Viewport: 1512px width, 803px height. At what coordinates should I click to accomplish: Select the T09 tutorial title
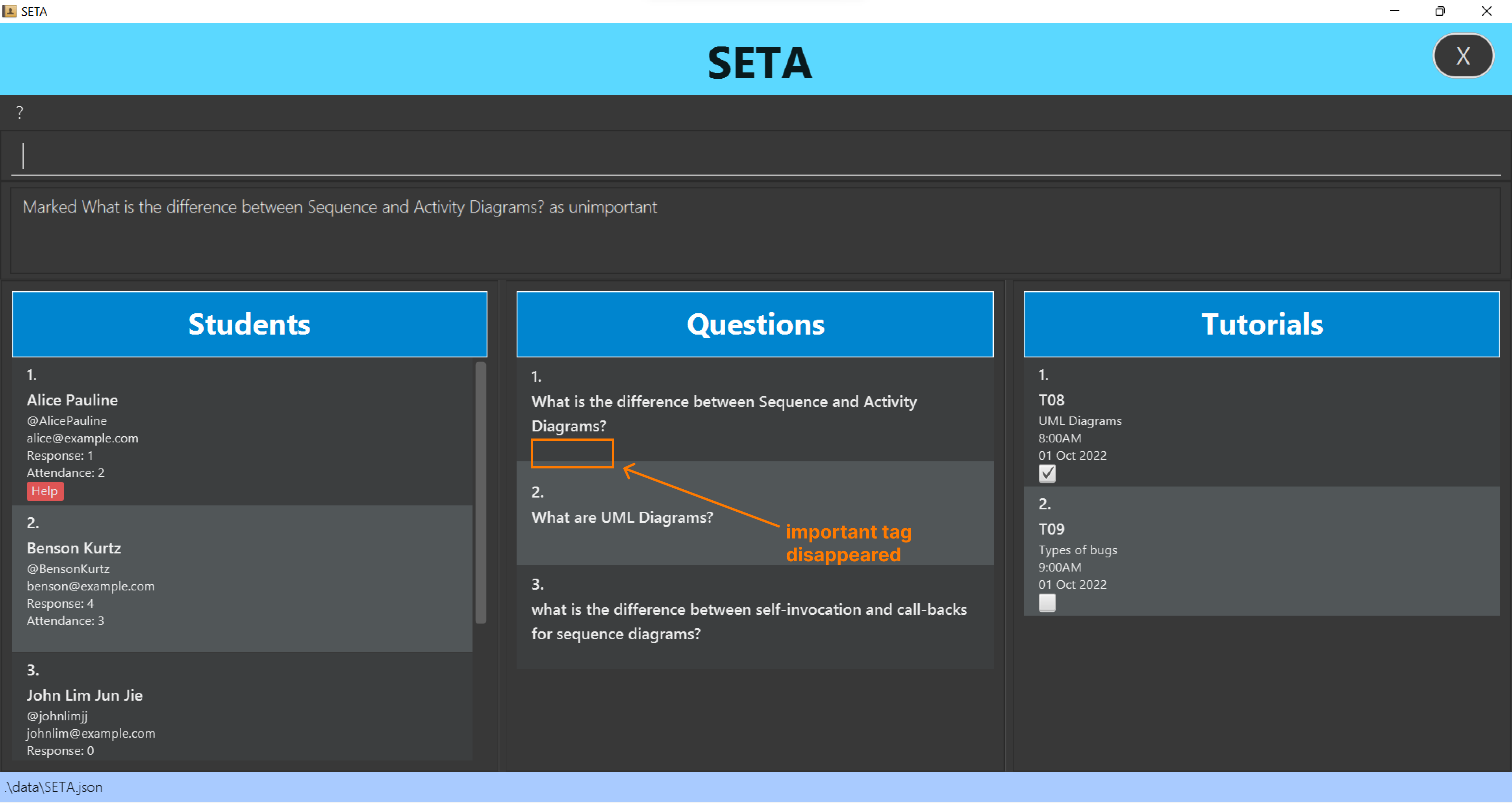[x=1051, y=529]
